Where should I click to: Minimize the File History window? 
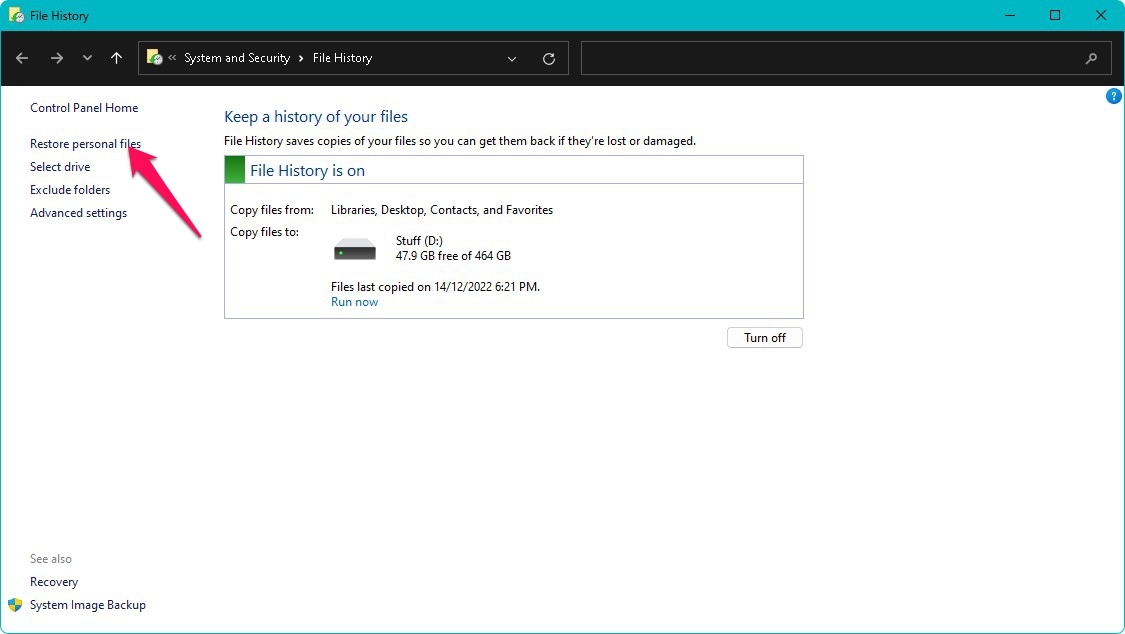(1009, 15)
